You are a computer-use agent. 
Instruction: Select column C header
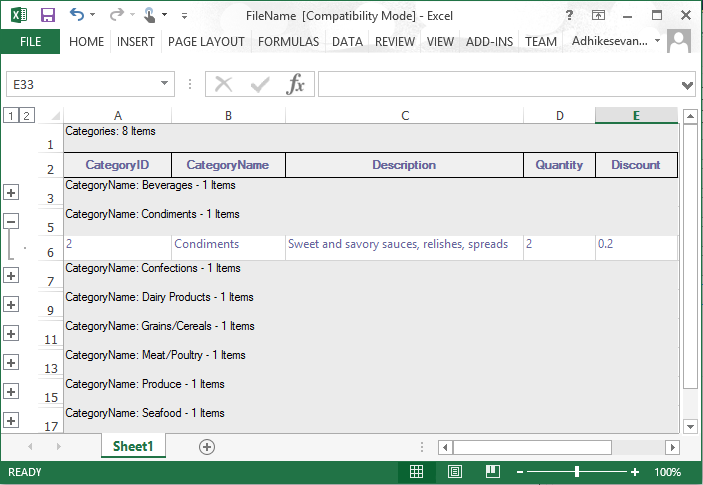click(x=404, y=116)
